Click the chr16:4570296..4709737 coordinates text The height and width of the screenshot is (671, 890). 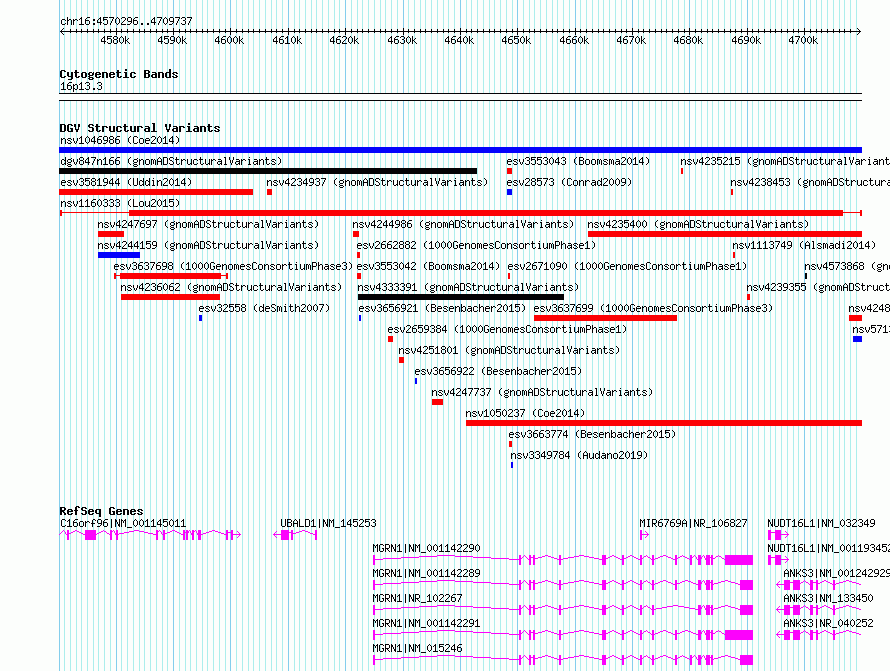pyautogui.click(x=126, y=21)
